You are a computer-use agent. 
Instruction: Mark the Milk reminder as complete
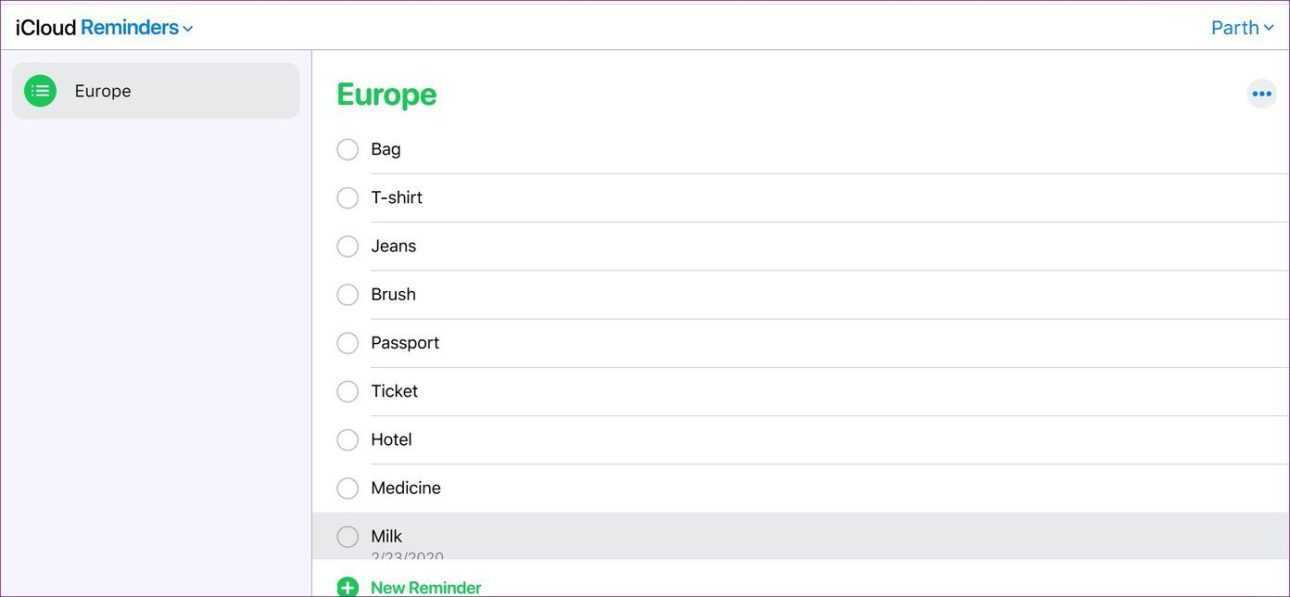[347, 537]
